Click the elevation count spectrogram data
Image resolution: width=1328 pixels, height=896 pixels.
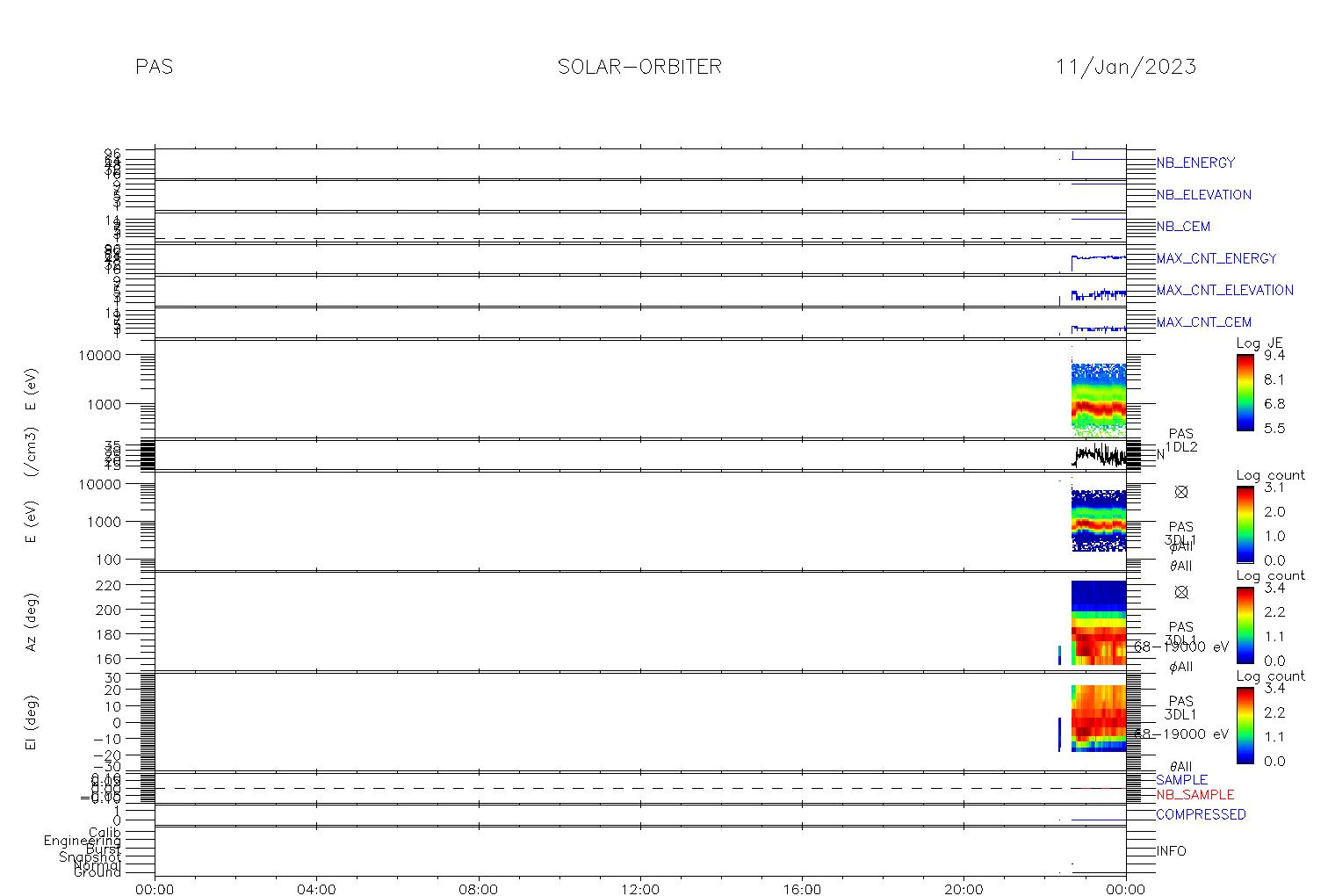pyautogui.click(x=1099, y=719)
